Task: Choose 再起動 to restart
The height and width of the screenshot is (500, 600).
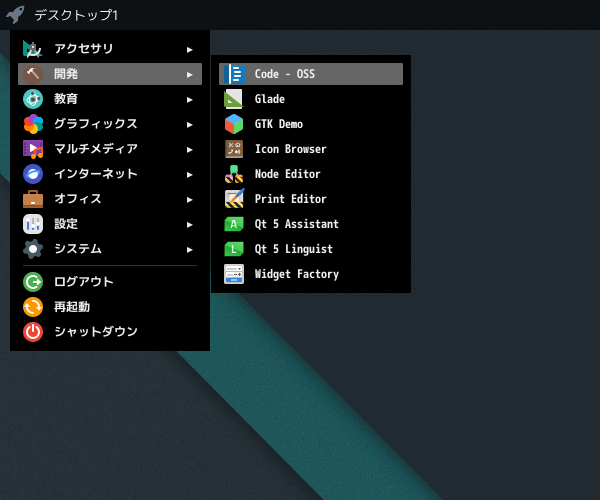Action: point(110,307)
